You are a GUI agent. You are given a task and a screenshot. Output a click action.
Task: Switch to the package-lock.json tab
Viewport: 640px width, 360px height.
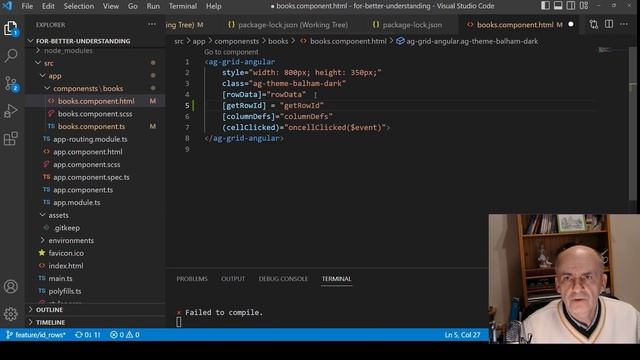coord(407,25)
